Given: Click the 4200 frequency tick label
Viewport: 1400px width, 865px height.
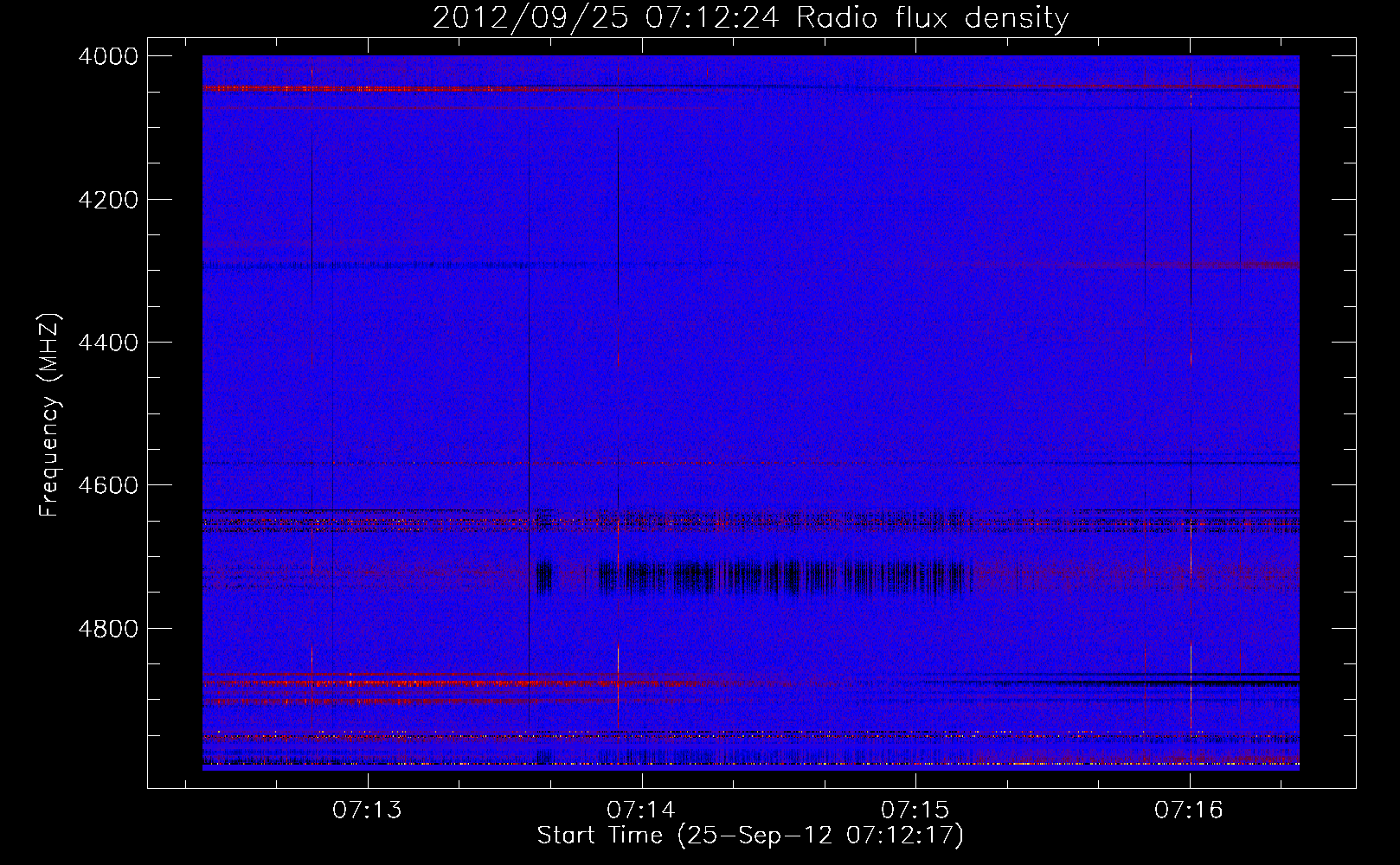Looking at the screenshot, I should click(x=108, y=200).
